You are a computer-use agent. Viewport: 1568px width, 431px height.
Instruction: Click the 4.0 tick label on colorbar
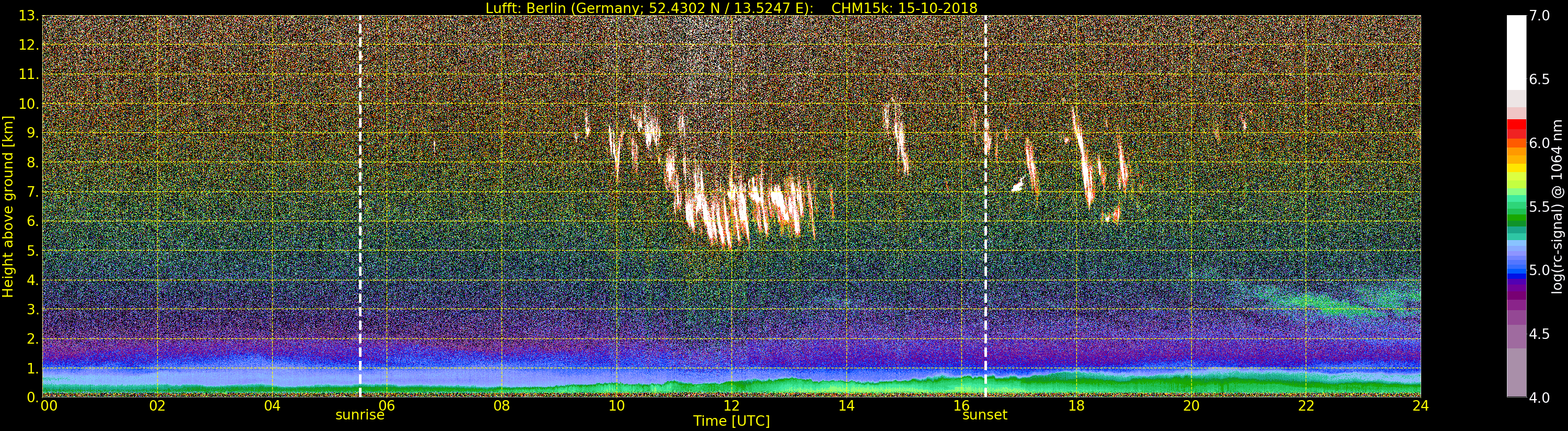click(1539, 398)
